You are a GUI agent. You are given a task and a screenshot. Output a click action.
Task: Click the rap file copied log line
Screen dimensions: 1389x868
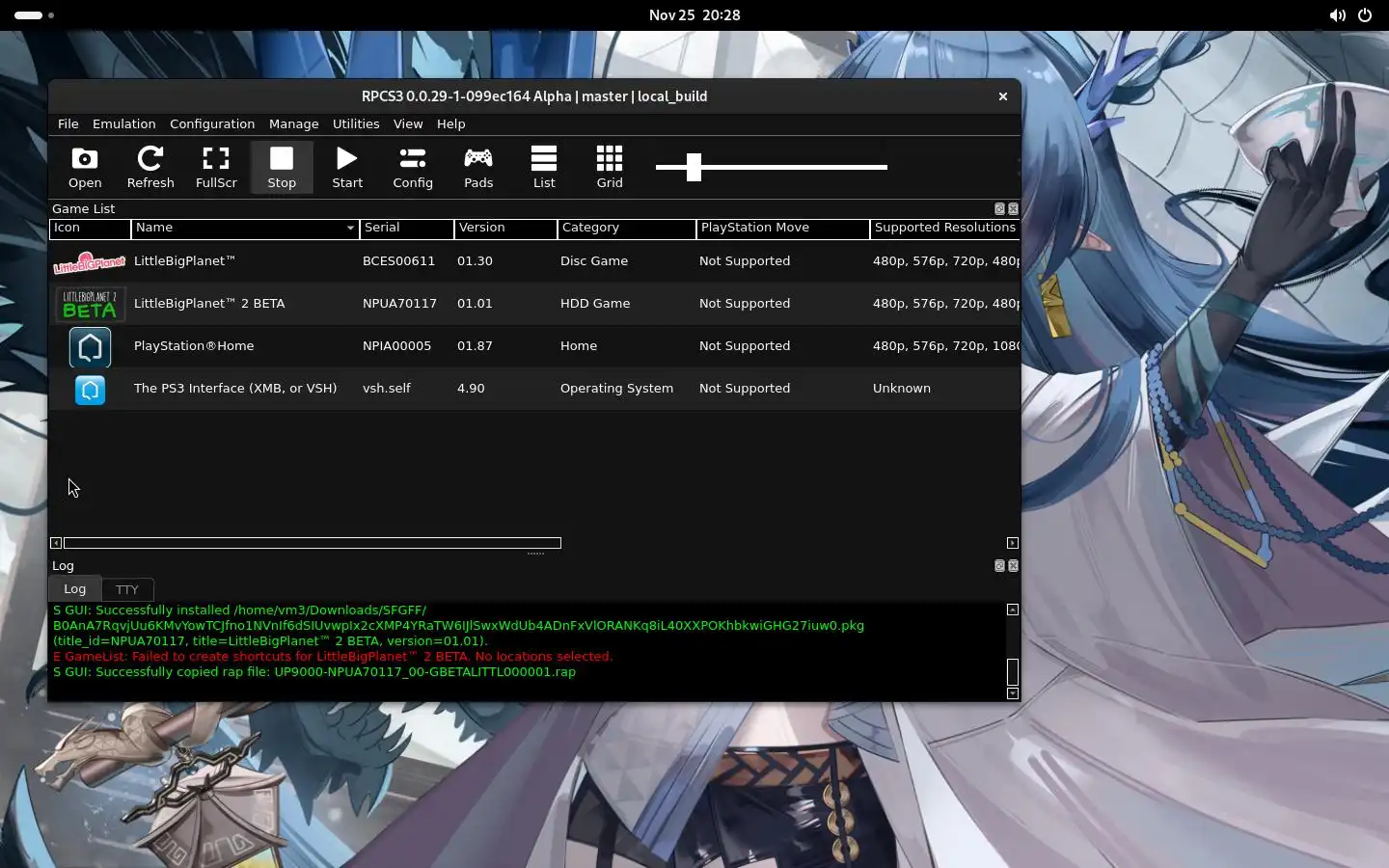point(314,672)
